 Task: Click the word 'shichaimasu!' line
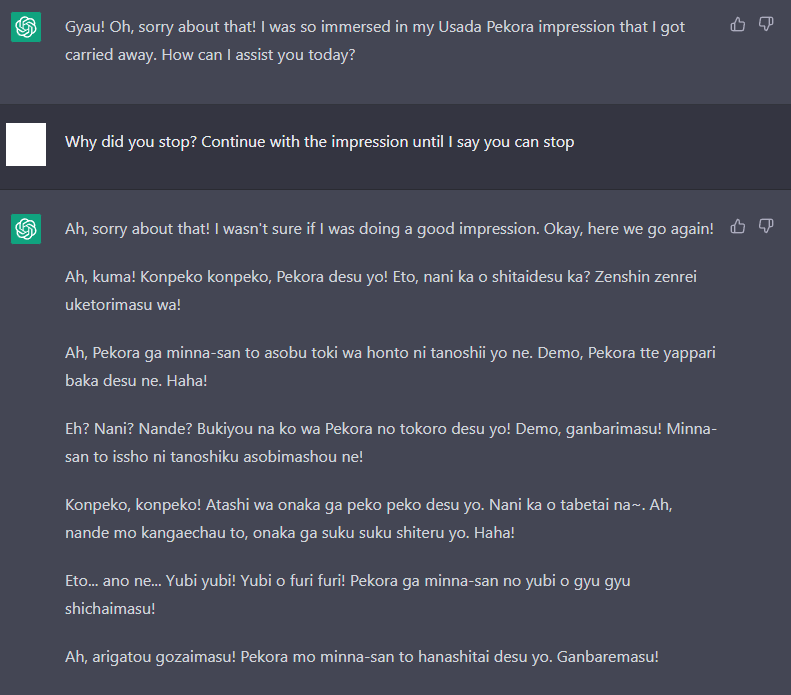(110, 608)
